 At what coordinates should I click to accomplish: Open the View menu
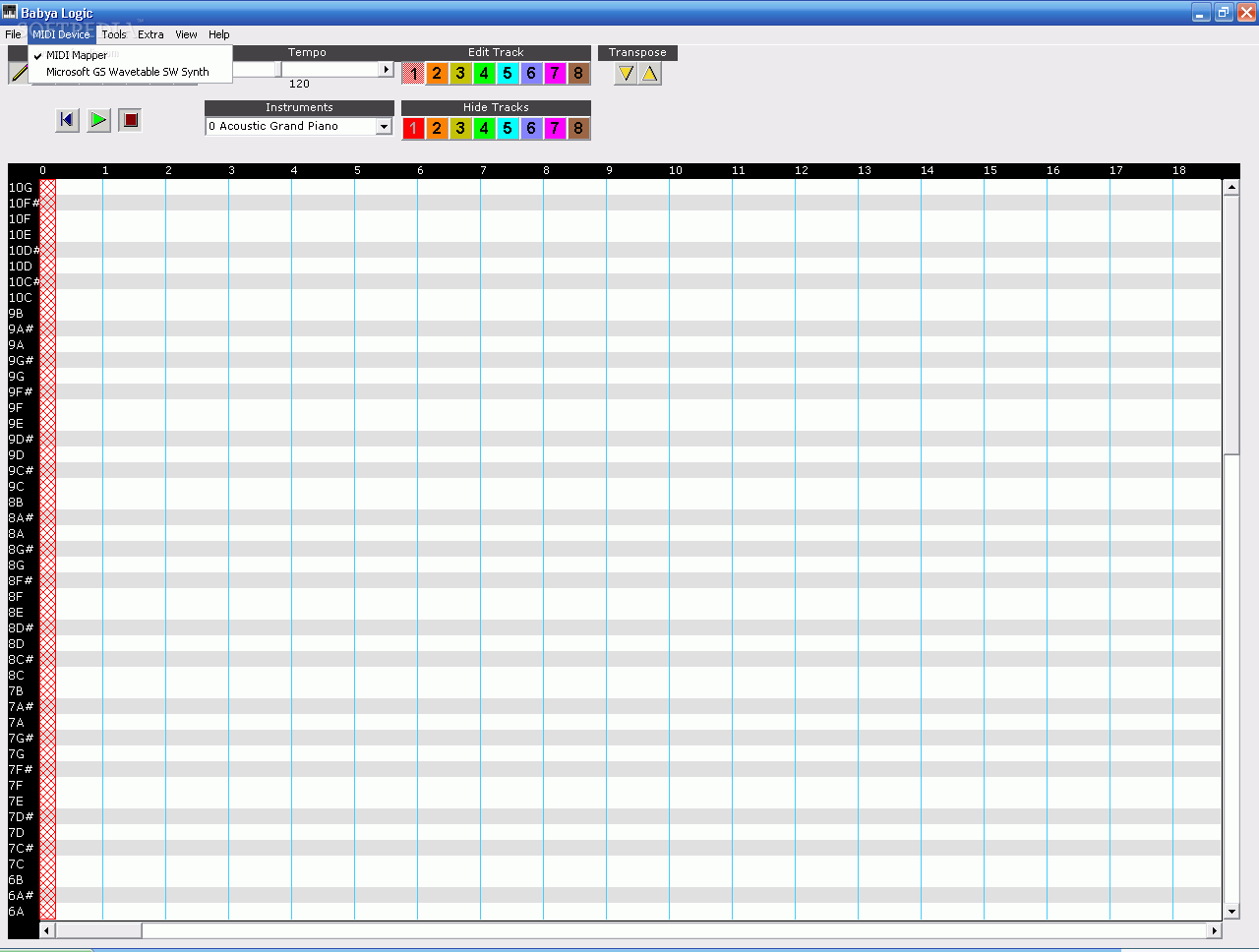[x=186, y=34]
